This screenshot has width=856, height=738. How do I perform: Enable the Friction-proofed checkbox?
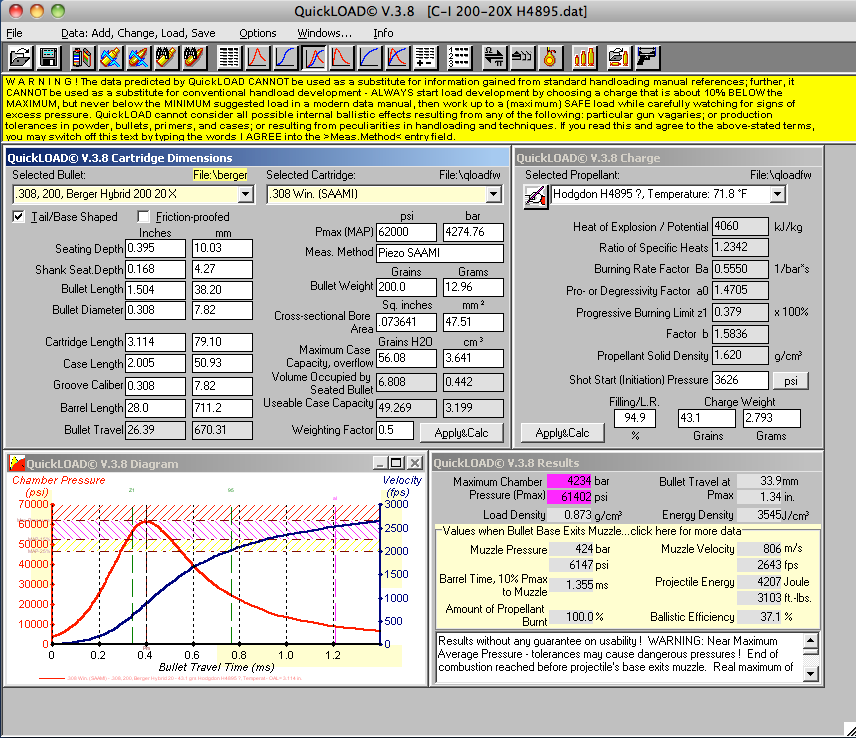pyautogui.click(x=144, y=217)
